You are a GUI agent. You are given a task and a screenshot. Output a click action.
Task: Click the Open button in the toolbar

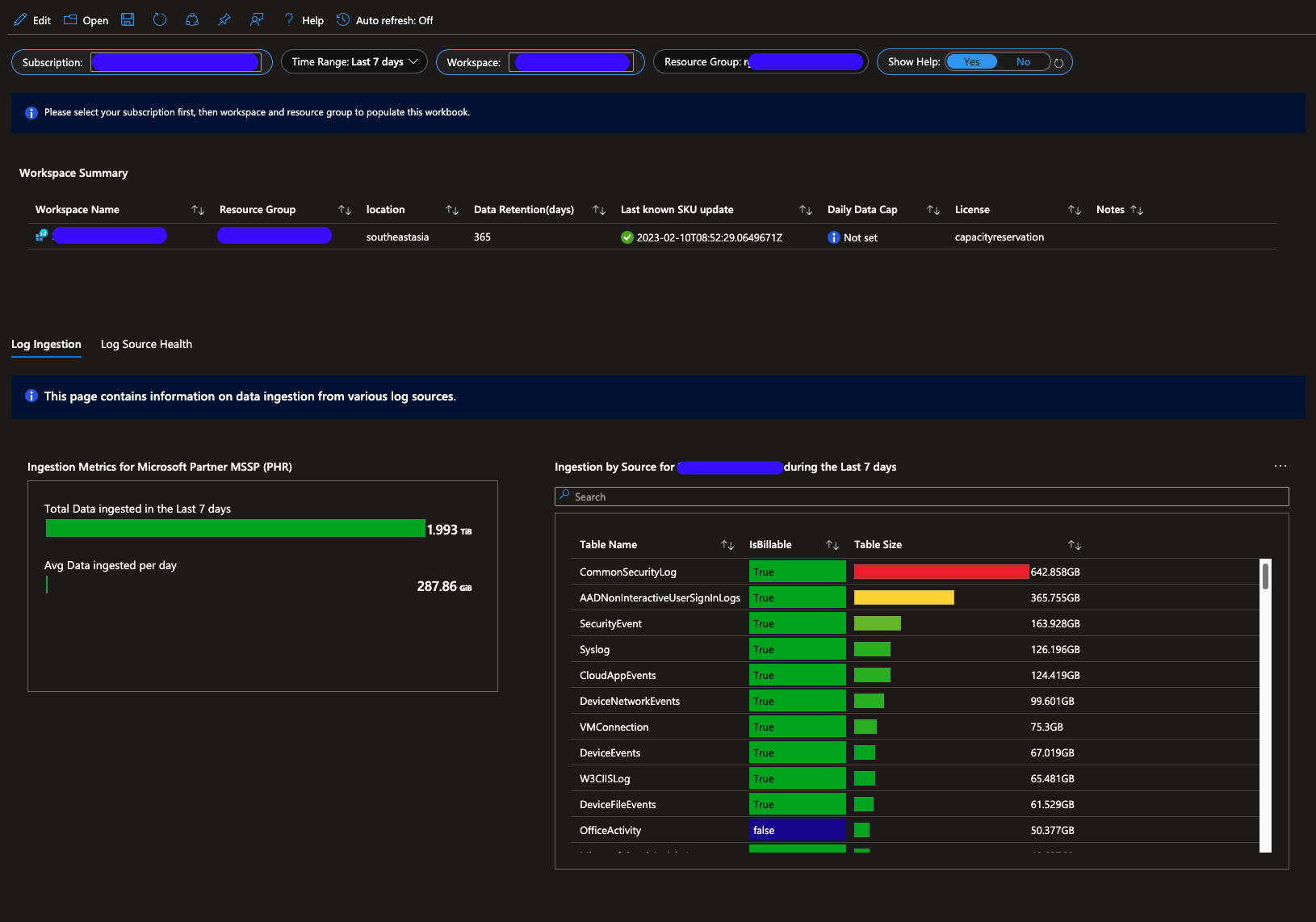pos(86,20)
